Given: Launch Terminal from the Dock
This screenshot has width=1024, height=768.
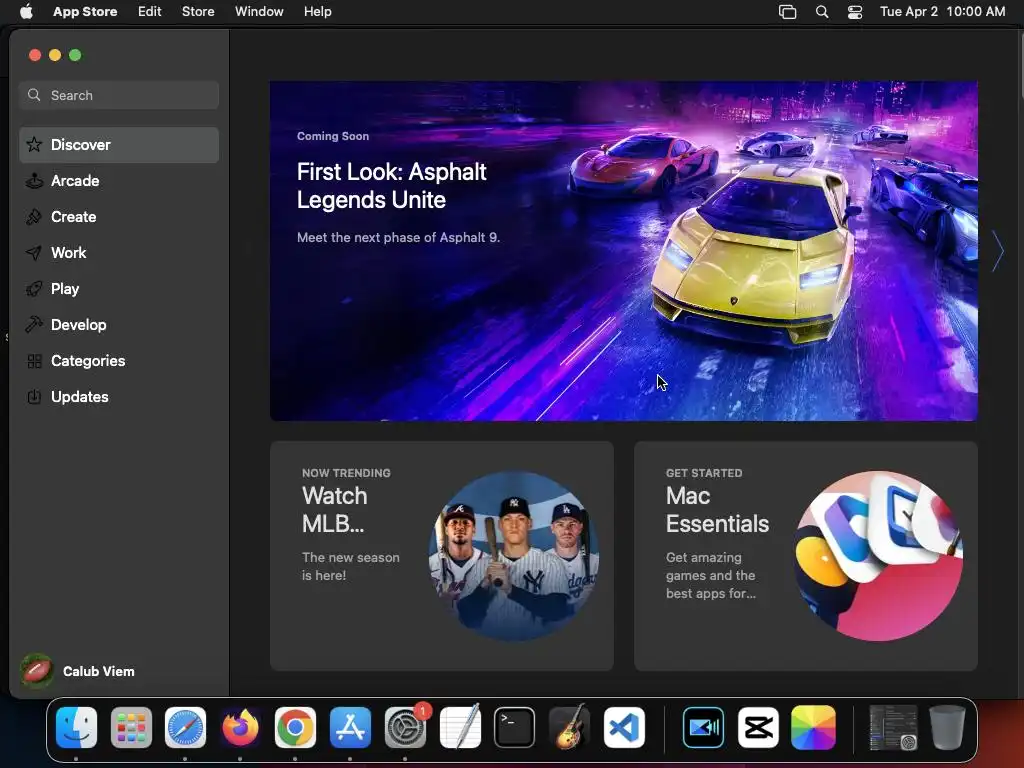Looking at the screenshot, I should (515, 728).
